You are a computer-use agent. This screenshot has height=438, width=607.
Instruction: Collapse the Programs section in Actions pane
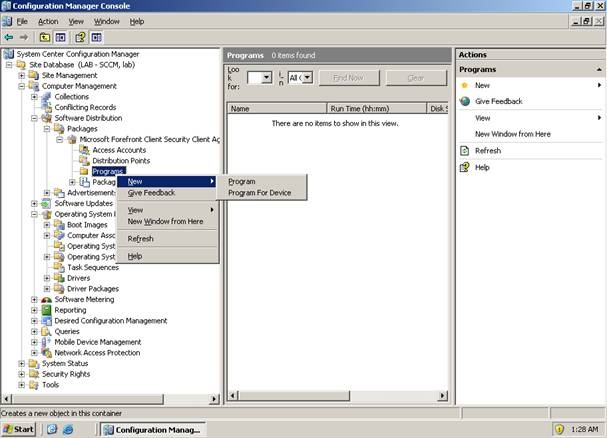tap(599, 70)
